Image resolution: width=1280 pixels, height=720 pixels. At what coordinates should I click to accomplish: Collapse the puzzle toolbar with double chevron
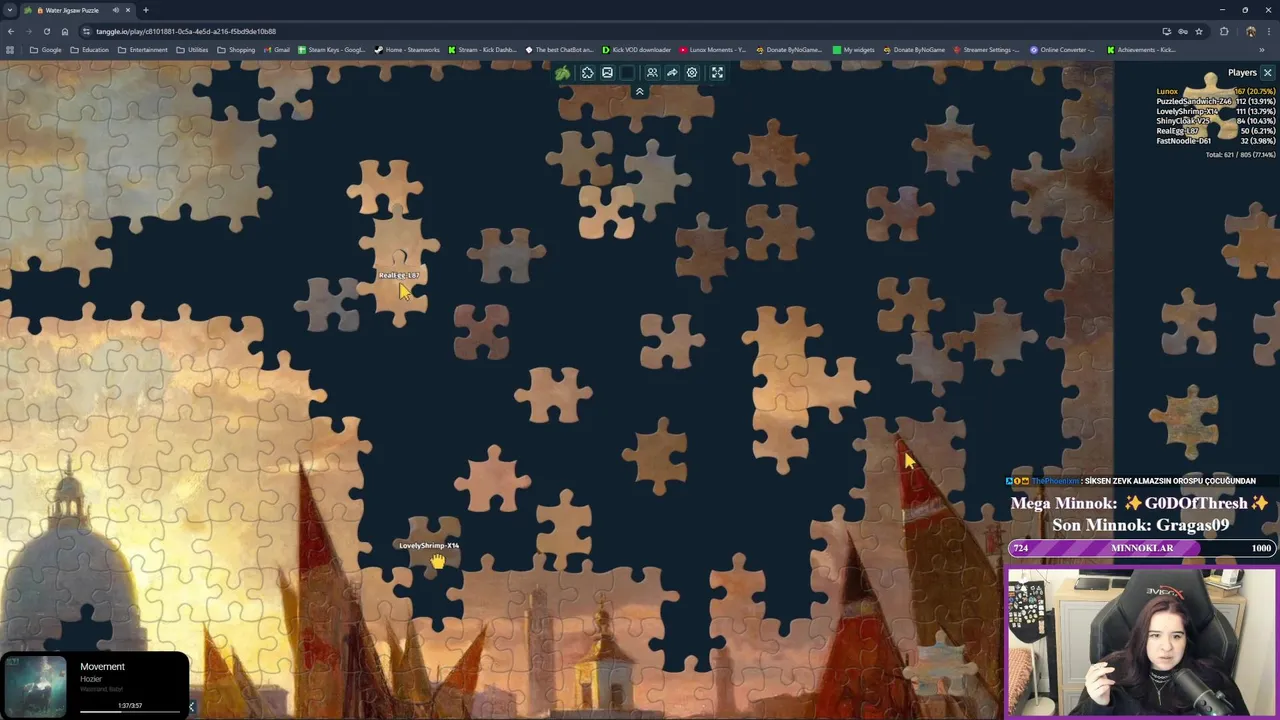pos(640,92)
